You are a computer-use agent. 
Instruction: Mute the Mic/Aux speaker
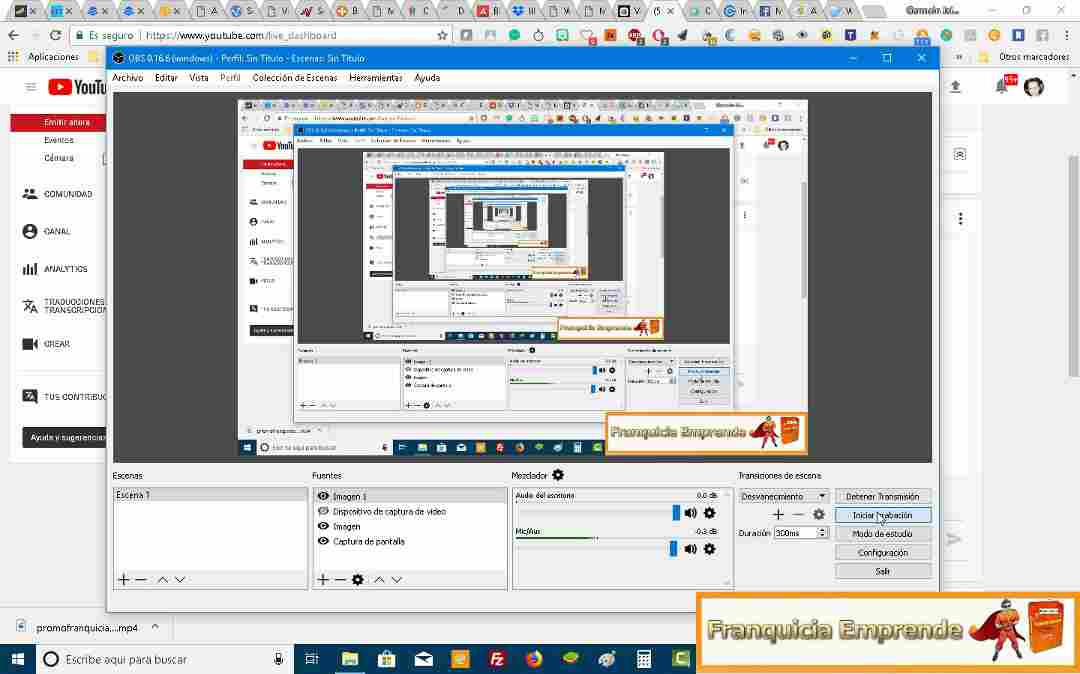click(691, 549)
